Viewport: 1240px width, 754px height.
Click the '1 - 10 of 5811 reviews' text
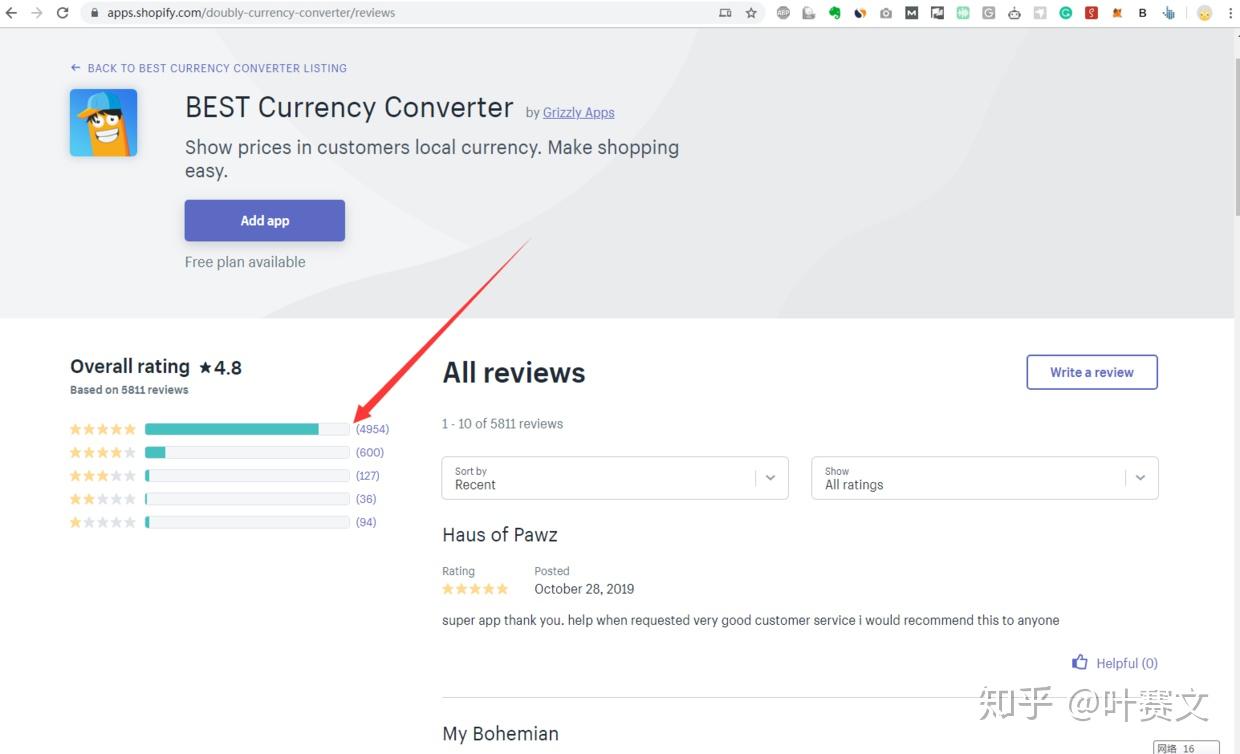pyautogui.click(x=502, y=424)
